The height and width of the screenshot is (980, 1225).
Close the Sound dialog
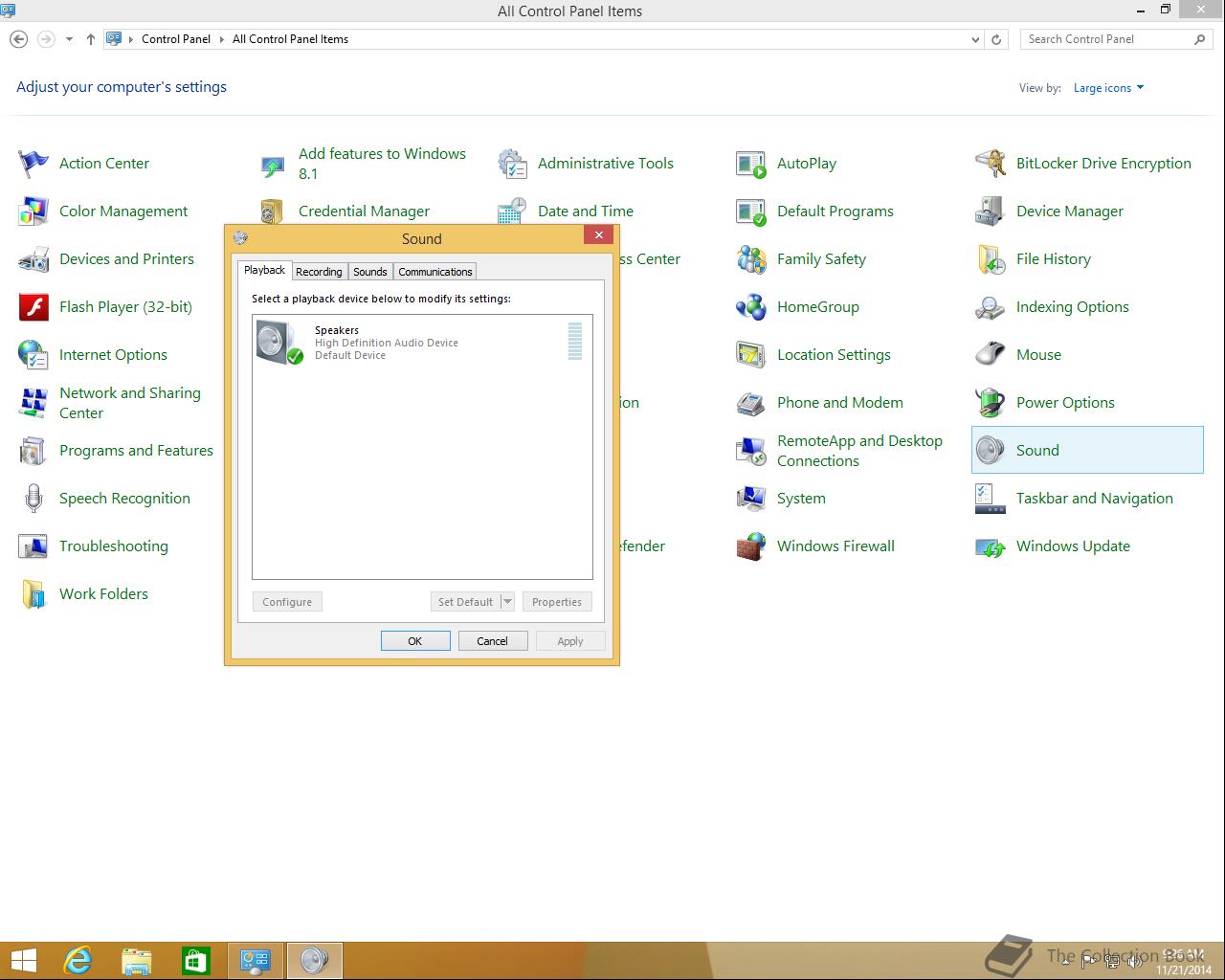[x=599, y=235]
